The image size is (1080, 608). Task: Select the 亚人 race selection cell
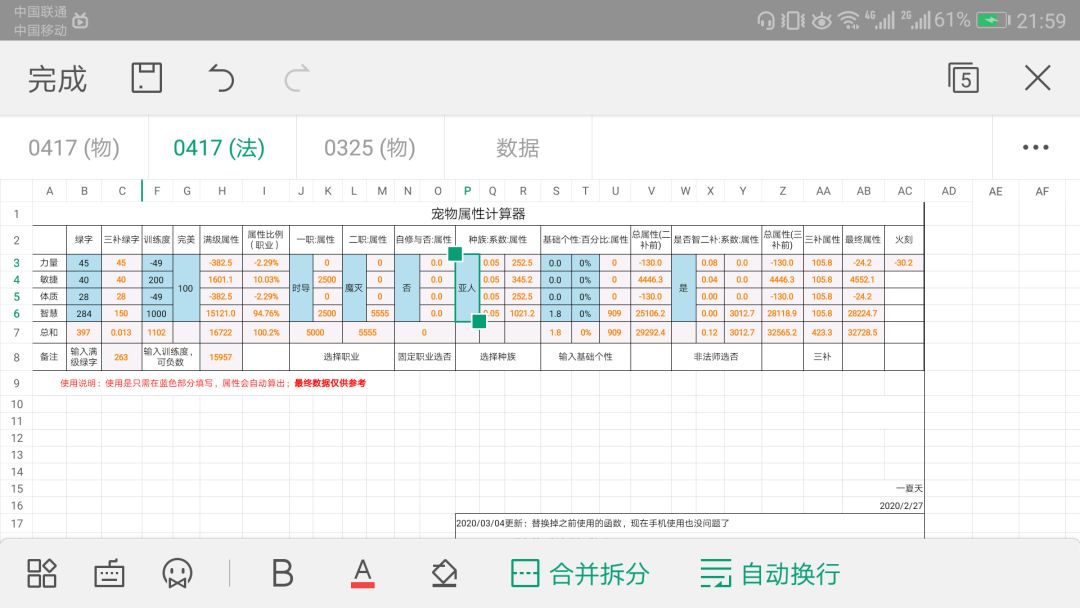pyautogui.click(x=467, y=288)
